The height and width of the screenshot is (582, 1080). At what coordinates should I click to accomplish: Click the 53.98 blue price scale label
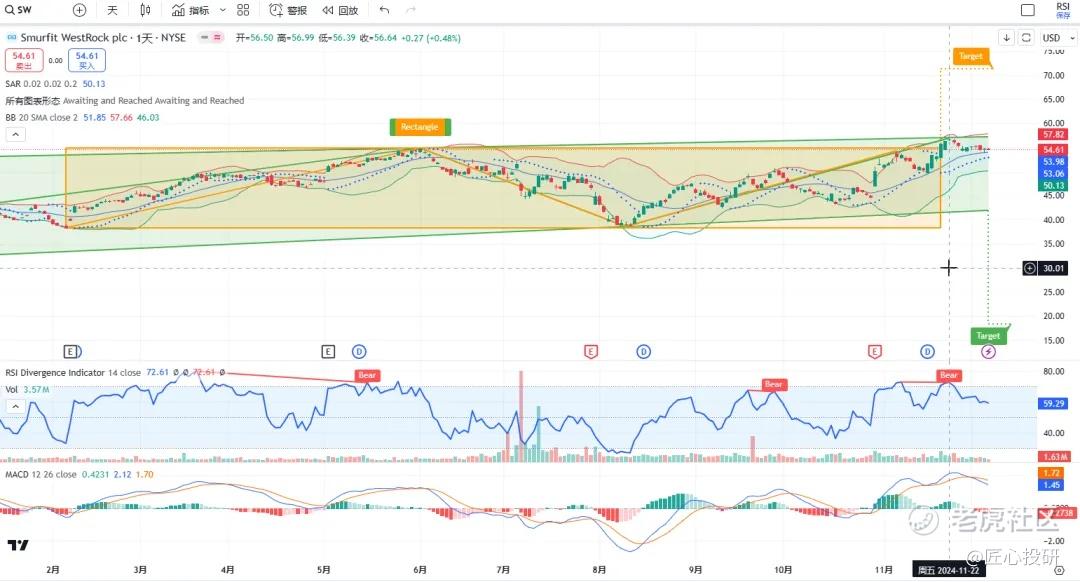[x=1053, y=162]
